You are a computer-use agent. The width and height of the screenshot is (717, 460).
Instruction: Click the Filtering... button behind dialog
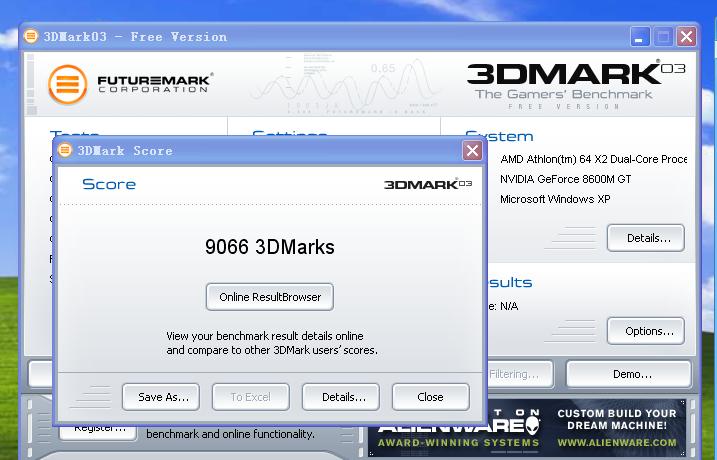[519, 374]
